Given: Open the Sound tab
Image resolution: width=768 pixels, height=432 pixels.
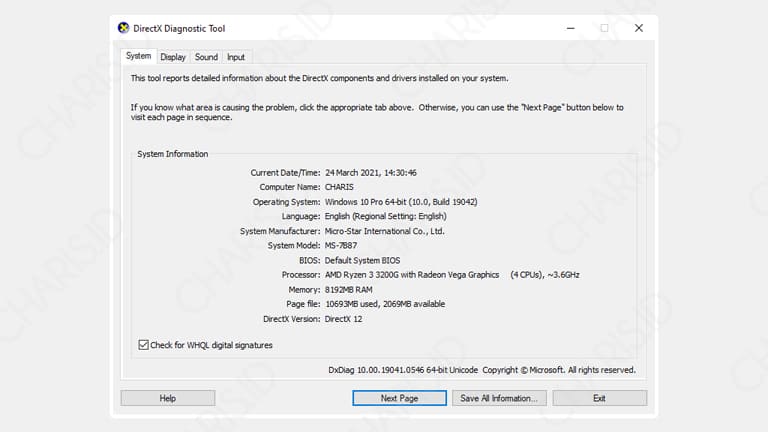Looking at the screenshot, I should pos(206,57).
